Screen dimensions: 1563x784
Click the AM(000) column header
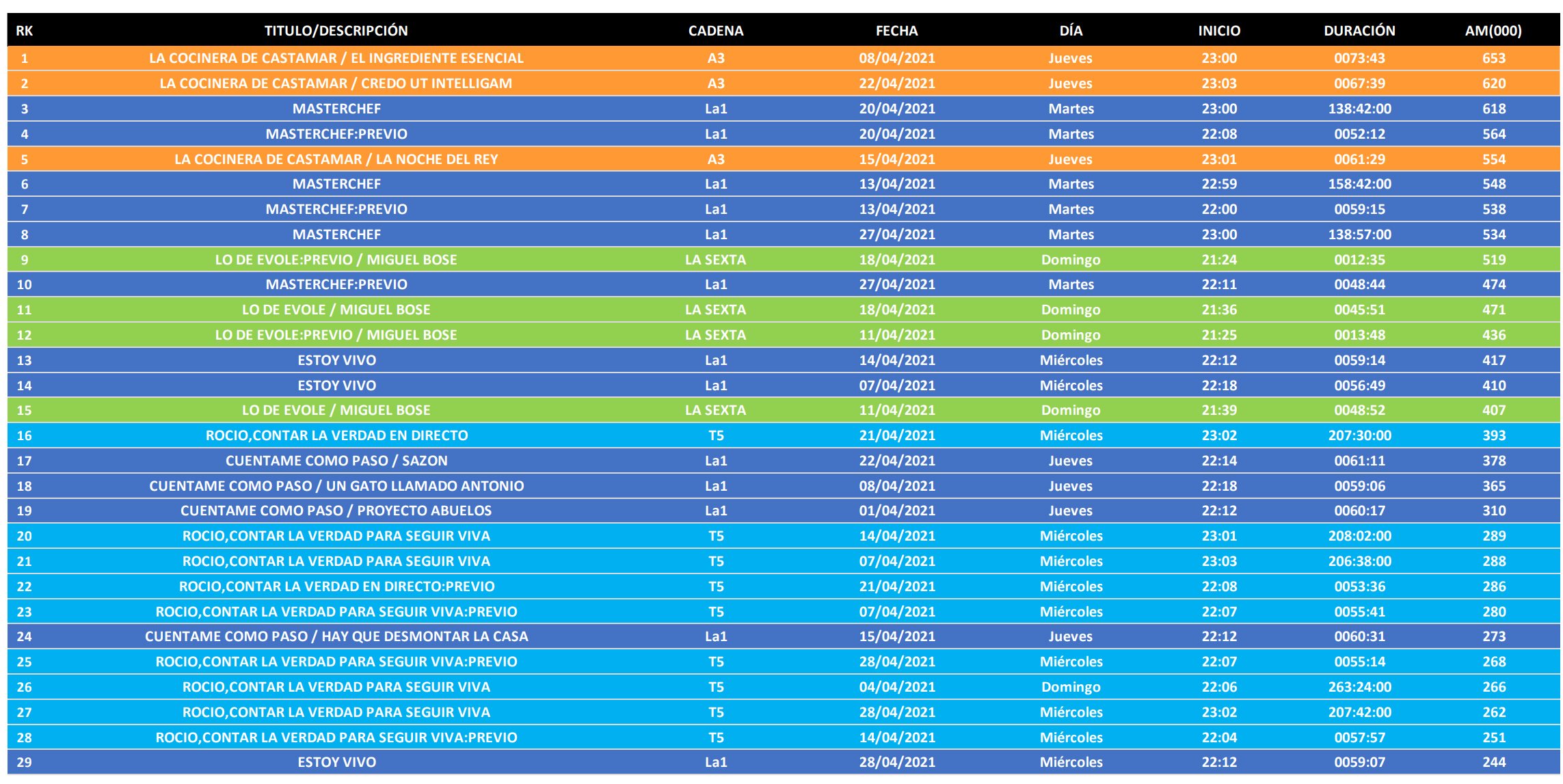[x=1493, y=31]
